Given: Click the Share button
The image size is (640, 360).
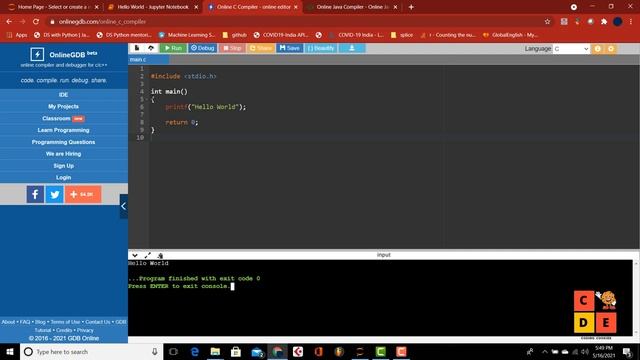Looking at the screenshot, I should (260, 48).
